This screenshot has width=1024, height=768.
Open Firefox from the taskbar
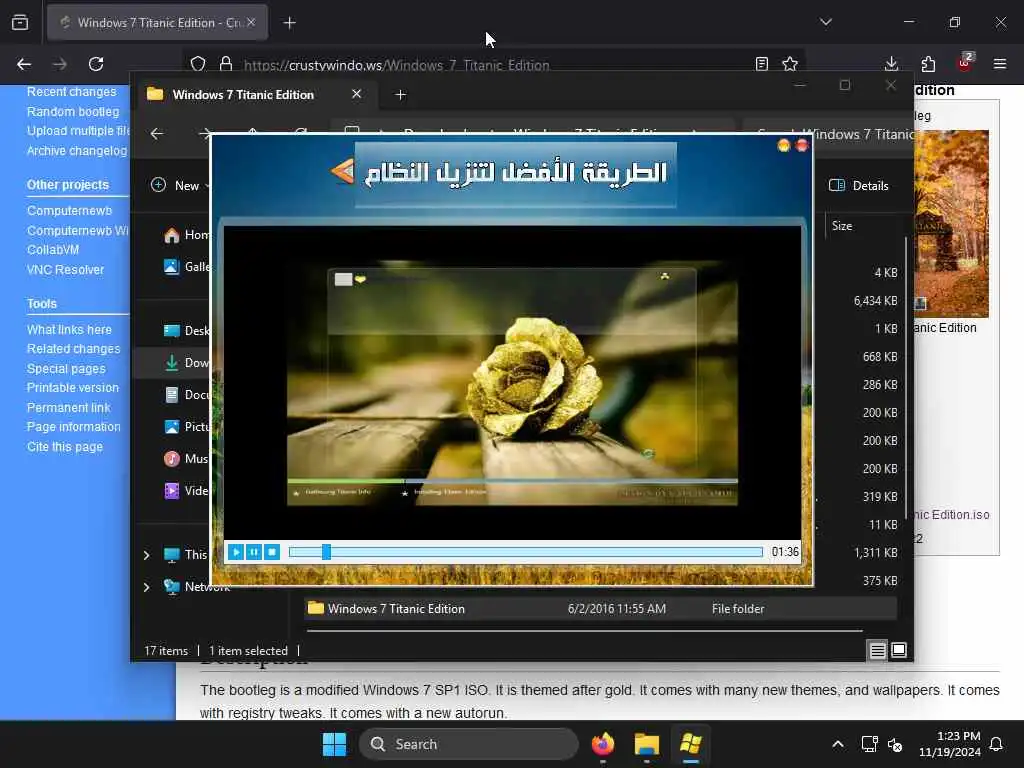[x=603, y=744]
